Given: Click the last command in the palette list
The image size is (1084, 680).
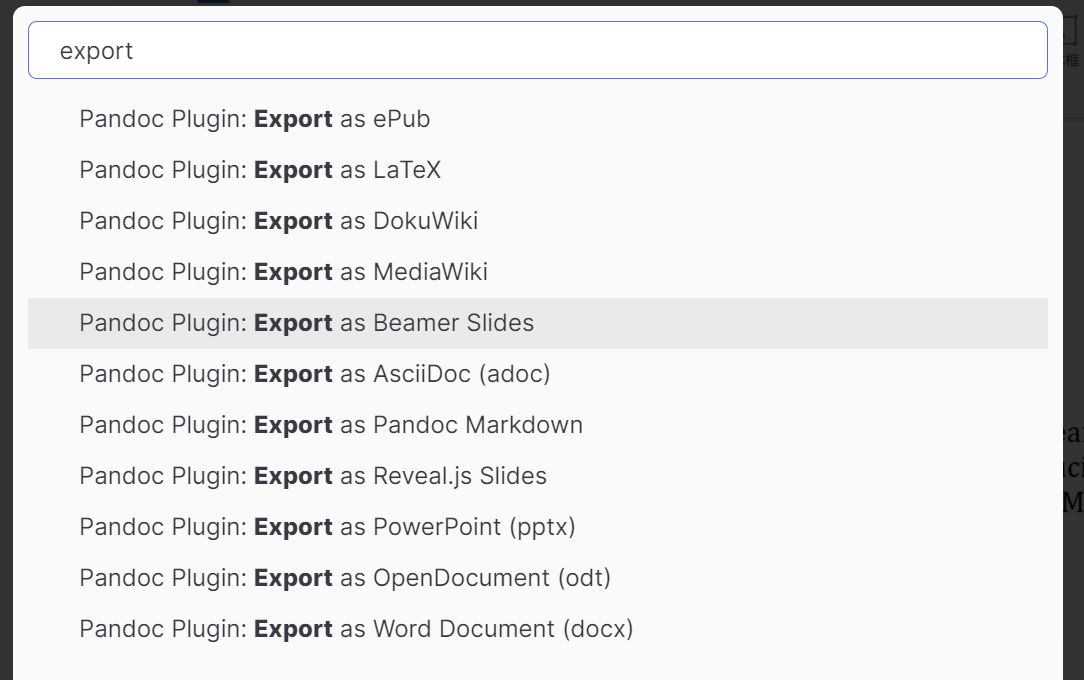Looking at the screenshot, I should (x=355, y=629).
